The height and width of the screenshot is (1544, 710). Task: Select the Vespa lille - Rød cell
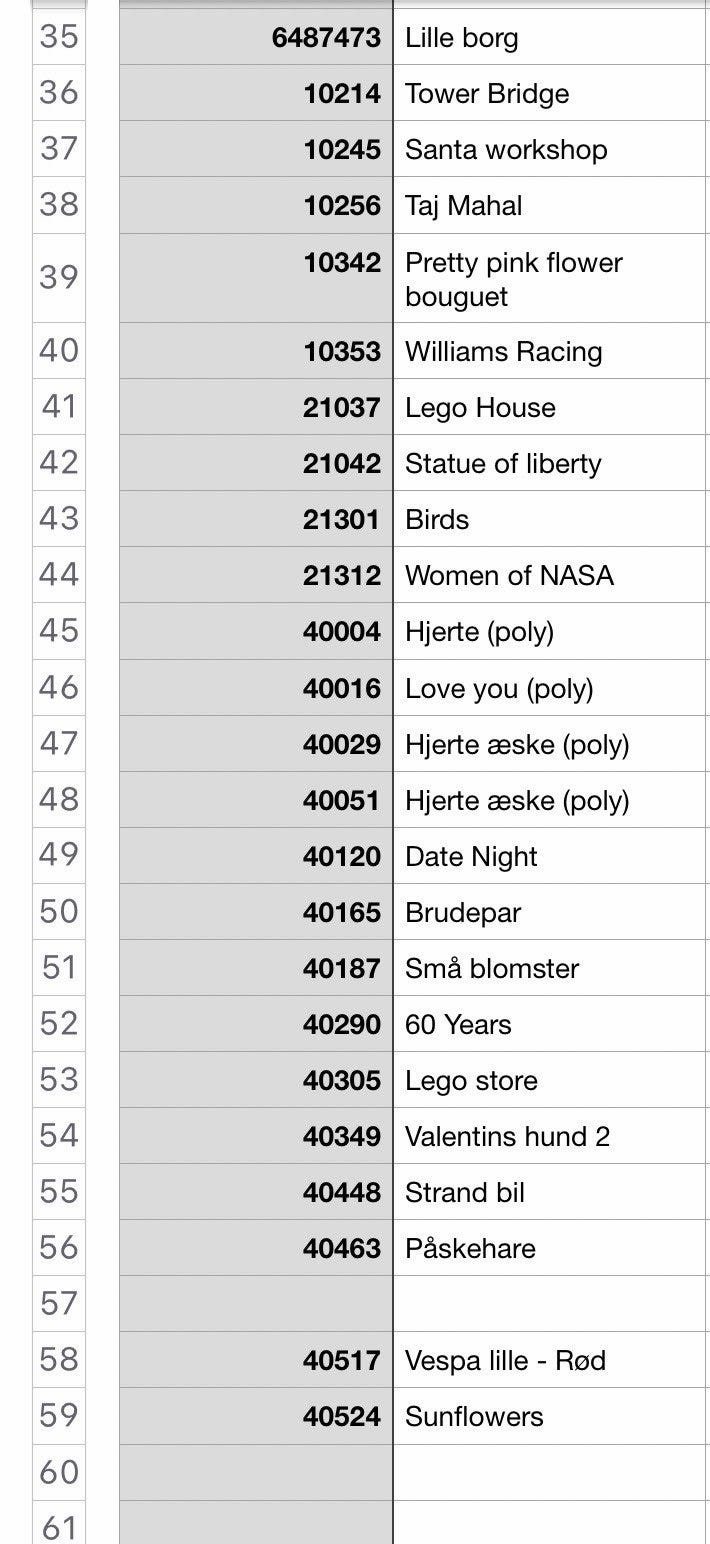click(x=551, y=1359)
